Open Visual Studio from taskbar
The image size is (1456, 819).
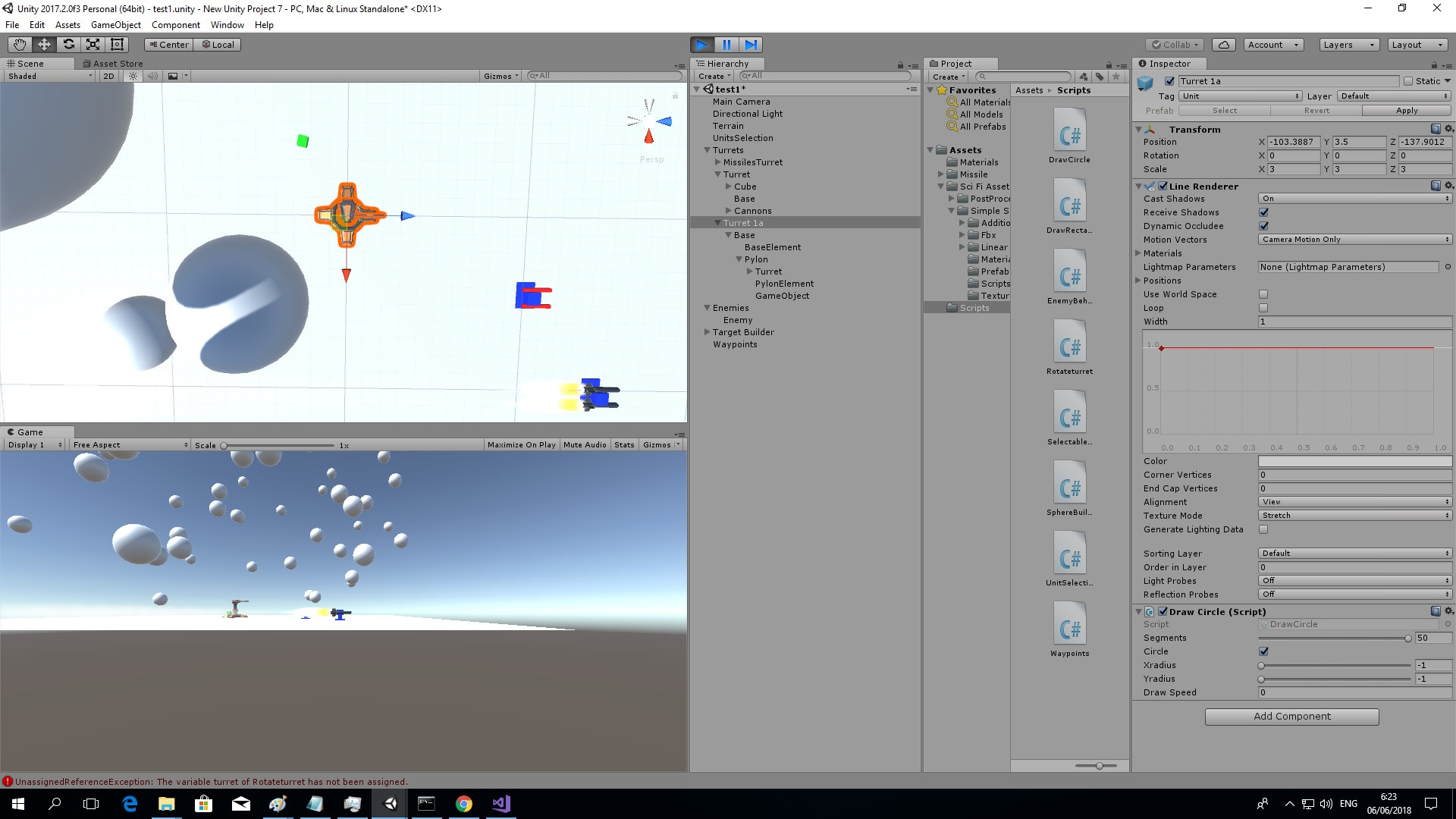tap(501, 804)
